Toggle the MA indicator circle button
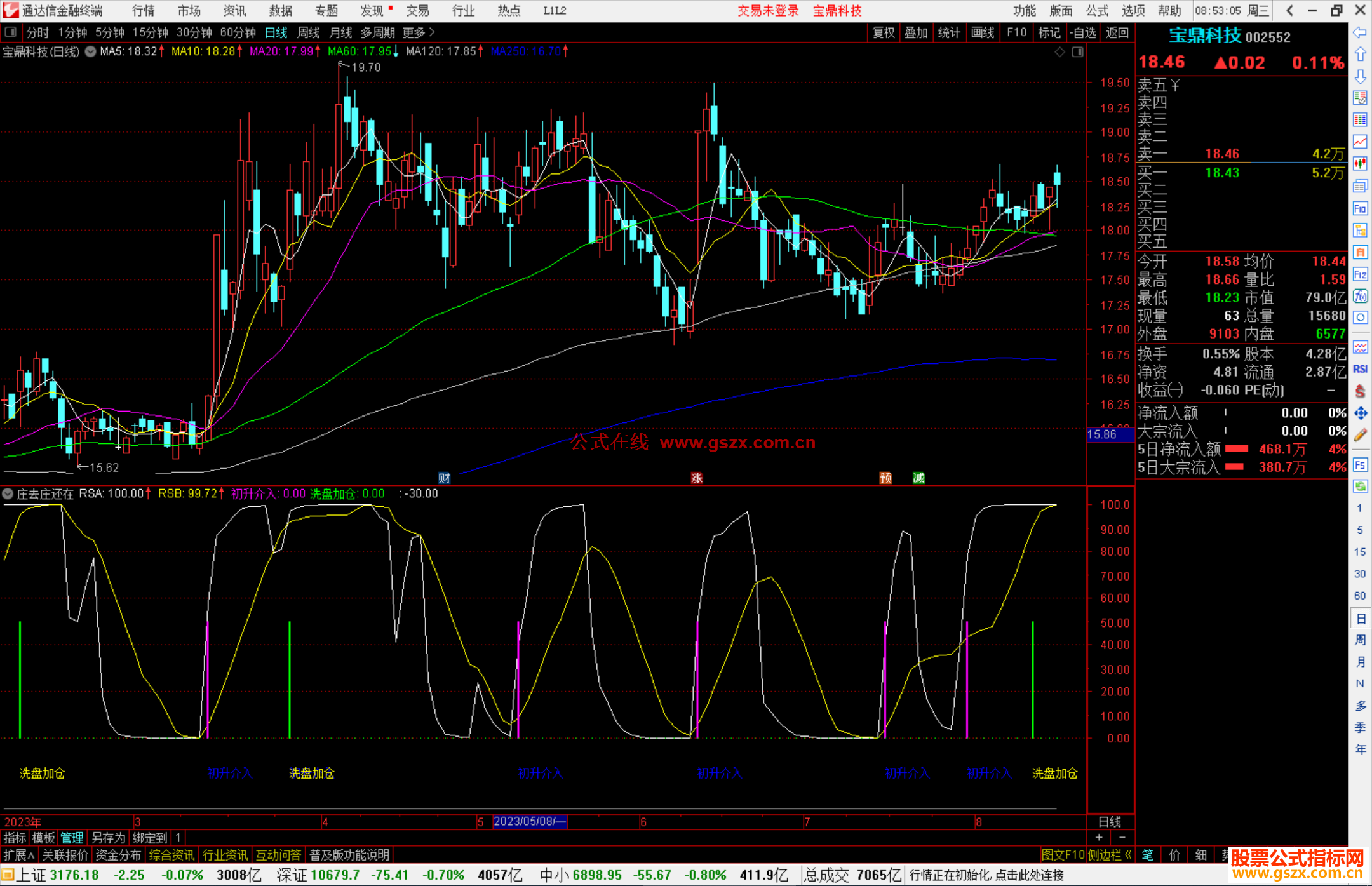 coord(91,51)
